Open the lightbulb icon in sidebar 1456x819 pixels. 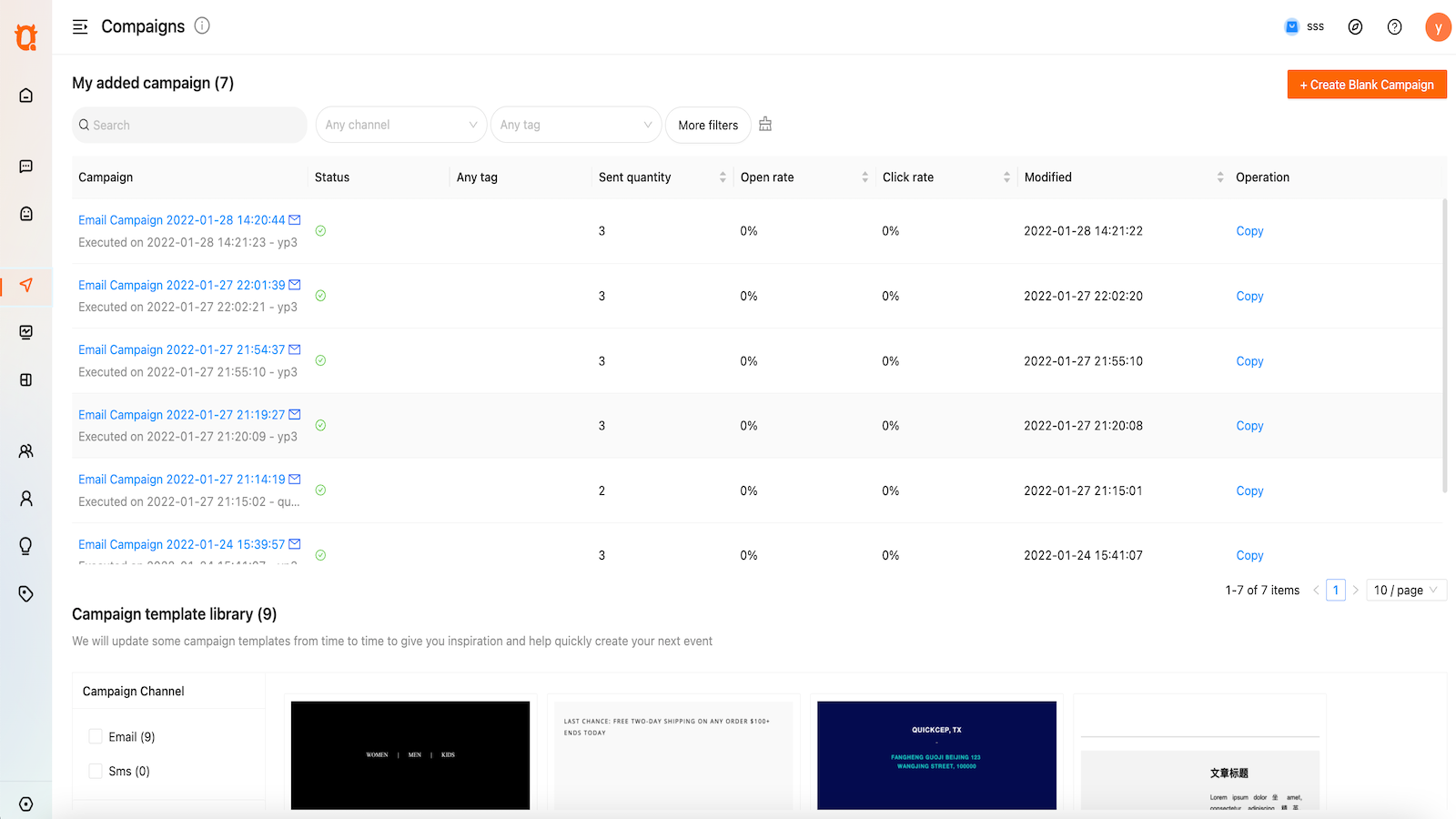click(x=26, y=546)
